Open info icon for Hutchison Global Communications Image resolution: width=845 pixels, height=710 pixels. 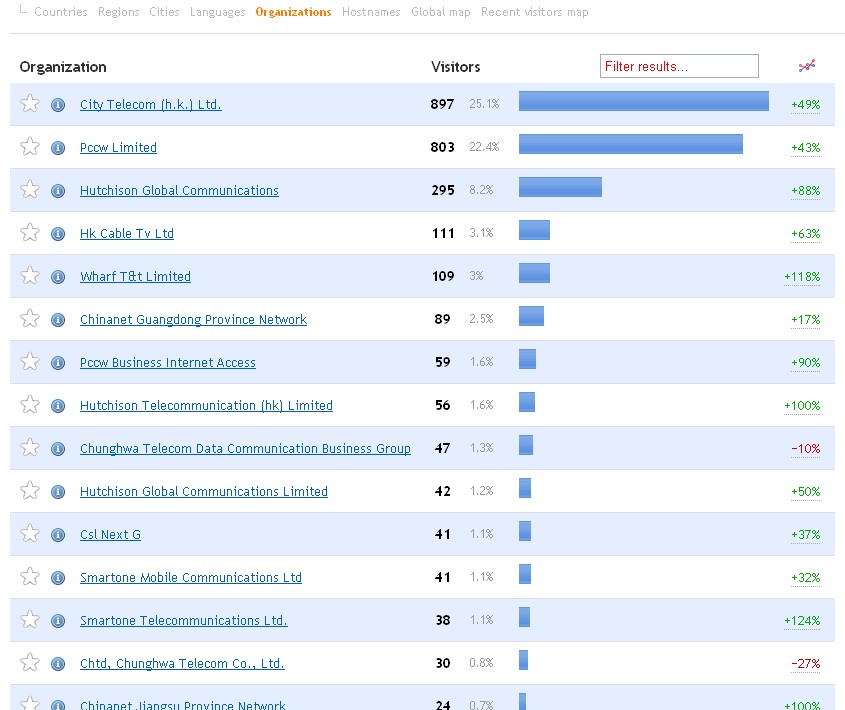pos(58,191)
